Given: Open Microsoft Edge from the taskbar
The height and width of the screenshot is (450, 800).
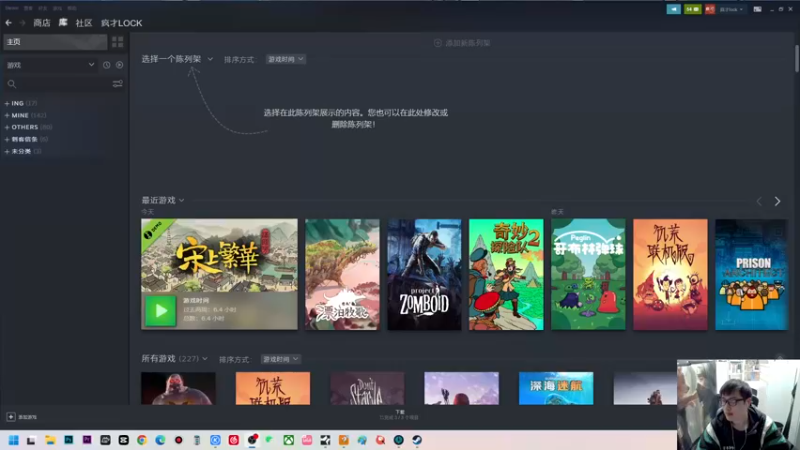Looking at the screenshot, I should point(160,440).
